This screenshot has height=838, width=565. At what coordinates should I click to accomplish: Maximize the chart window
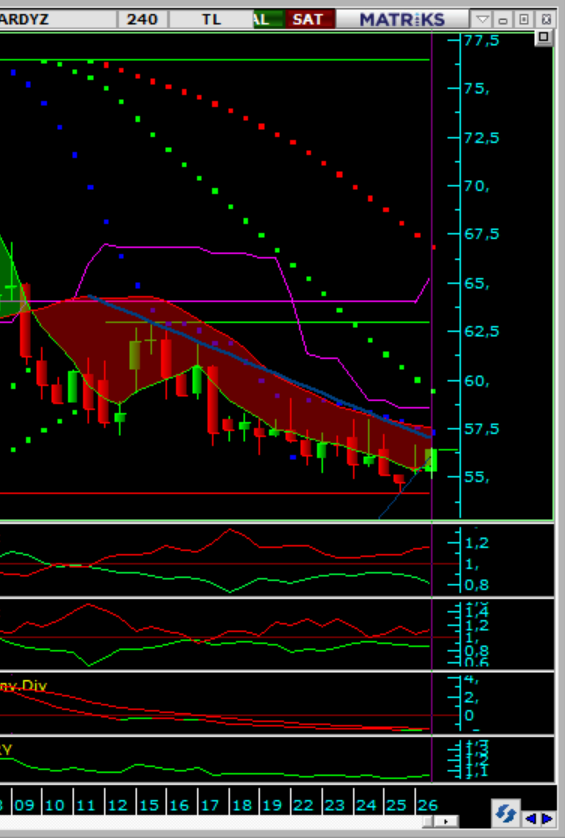click(x=524, y=20)
